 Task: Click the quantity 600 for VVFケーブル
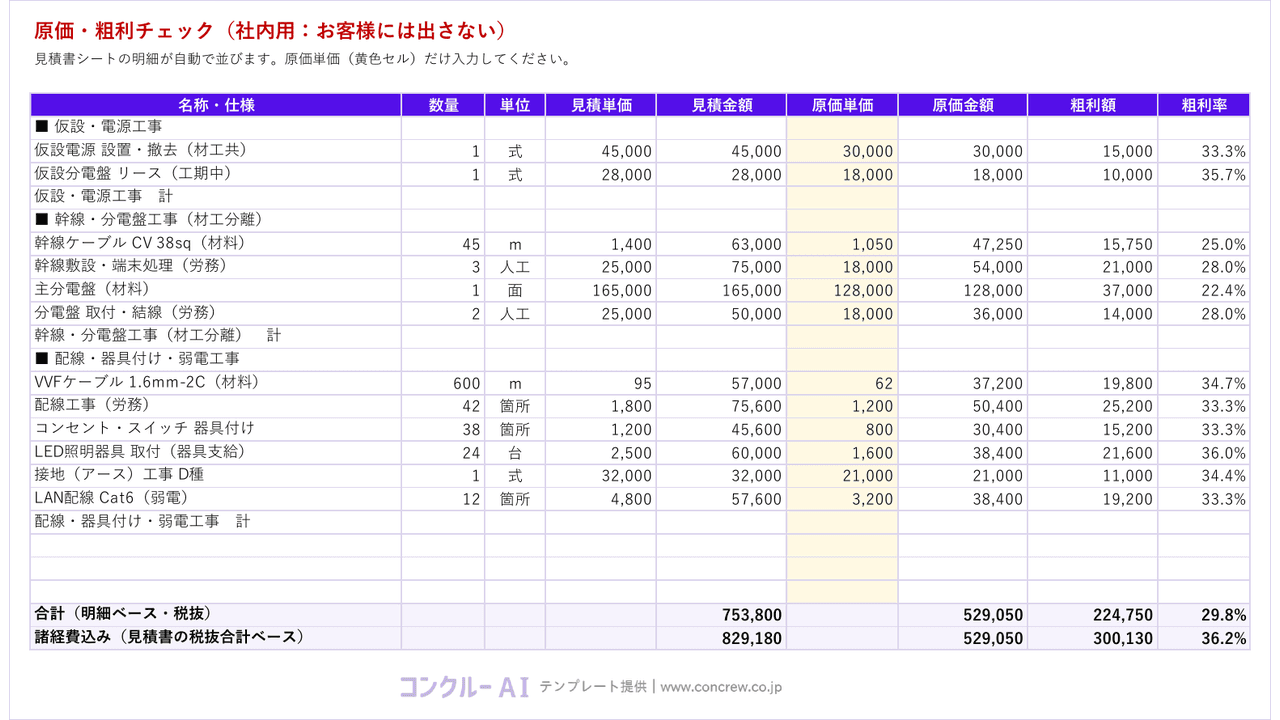(467, 384)
